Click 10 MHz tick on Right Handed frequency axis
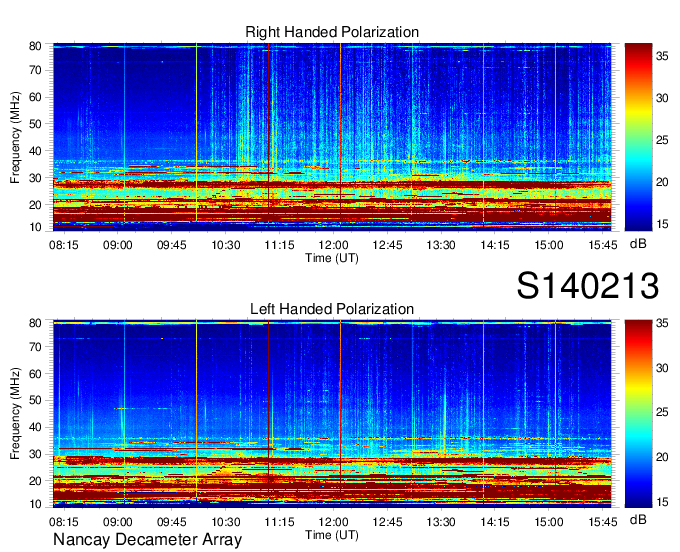 [35, 227]
